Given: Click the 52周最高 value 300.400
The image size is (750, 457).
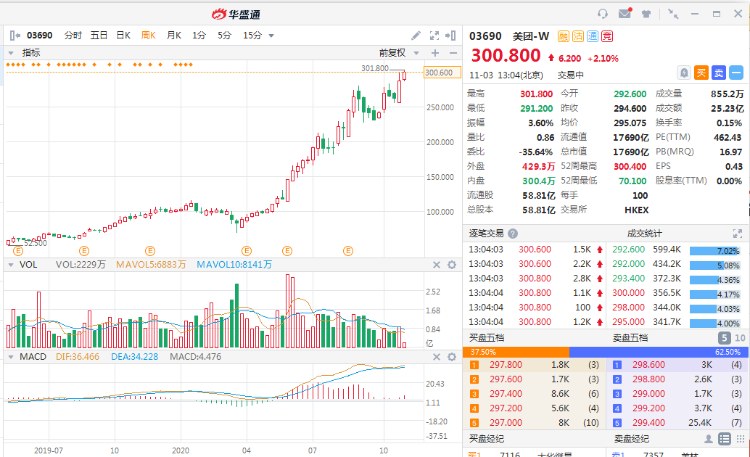Looking at the screenshot, I should tap(630, 167).
